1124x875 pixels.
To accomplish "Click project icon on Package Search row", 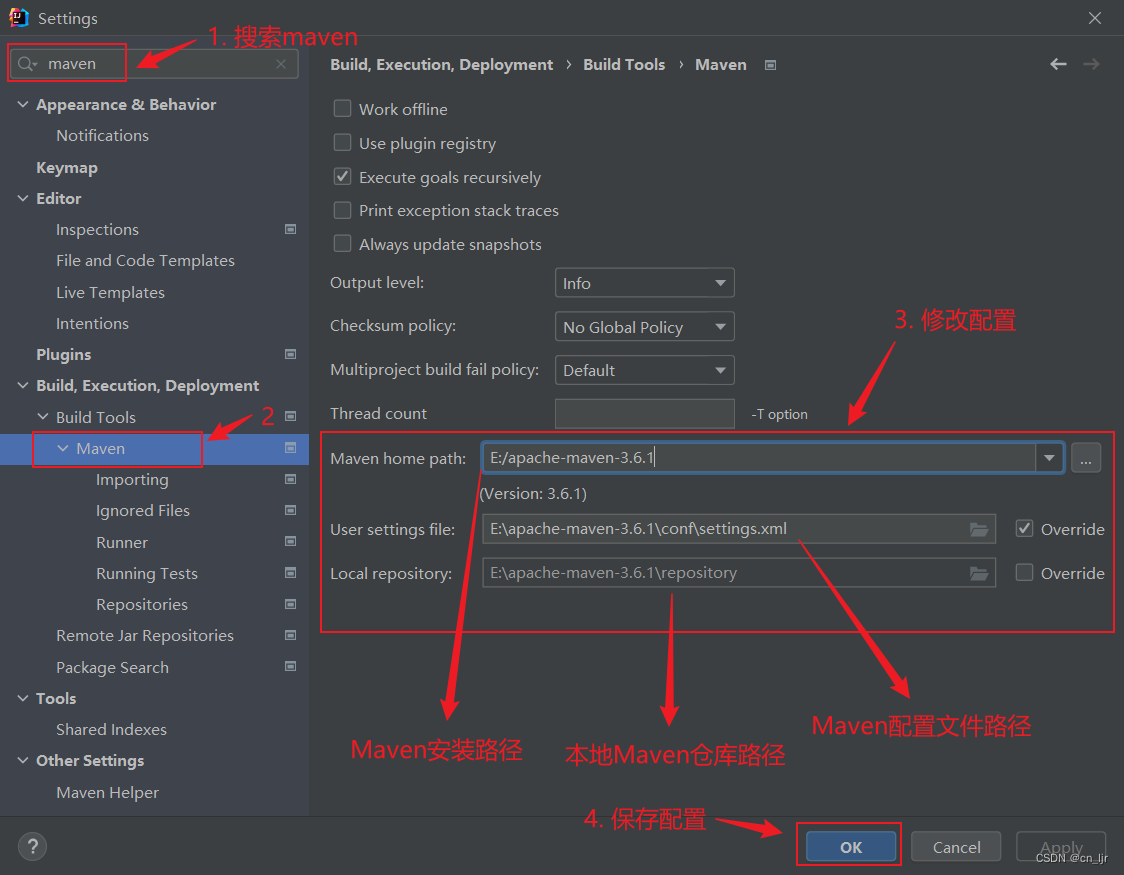I will point(290,666).
